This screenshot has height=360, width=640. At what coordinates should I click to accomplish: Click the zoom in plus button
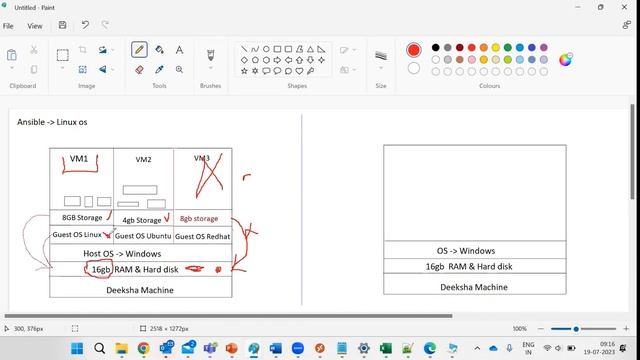627,329
